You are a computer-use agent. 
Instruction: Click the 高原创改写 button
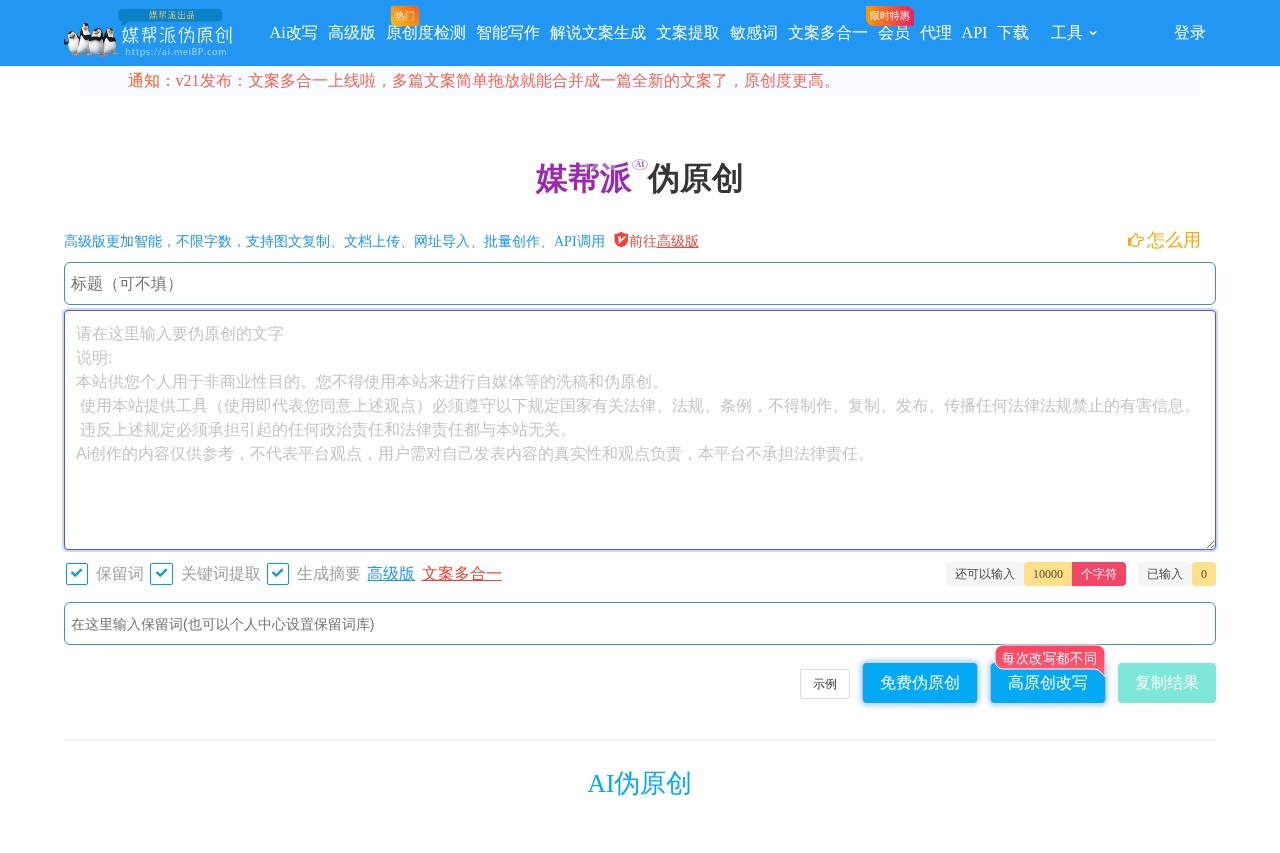tap(1047, 683)
